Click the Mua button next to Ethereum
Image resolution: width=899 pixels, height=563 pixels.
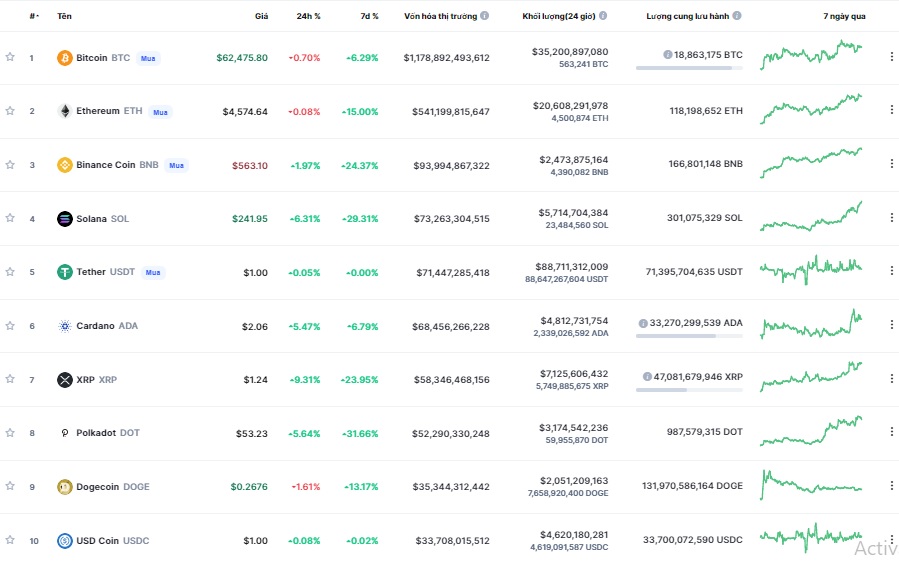(160, 112)
